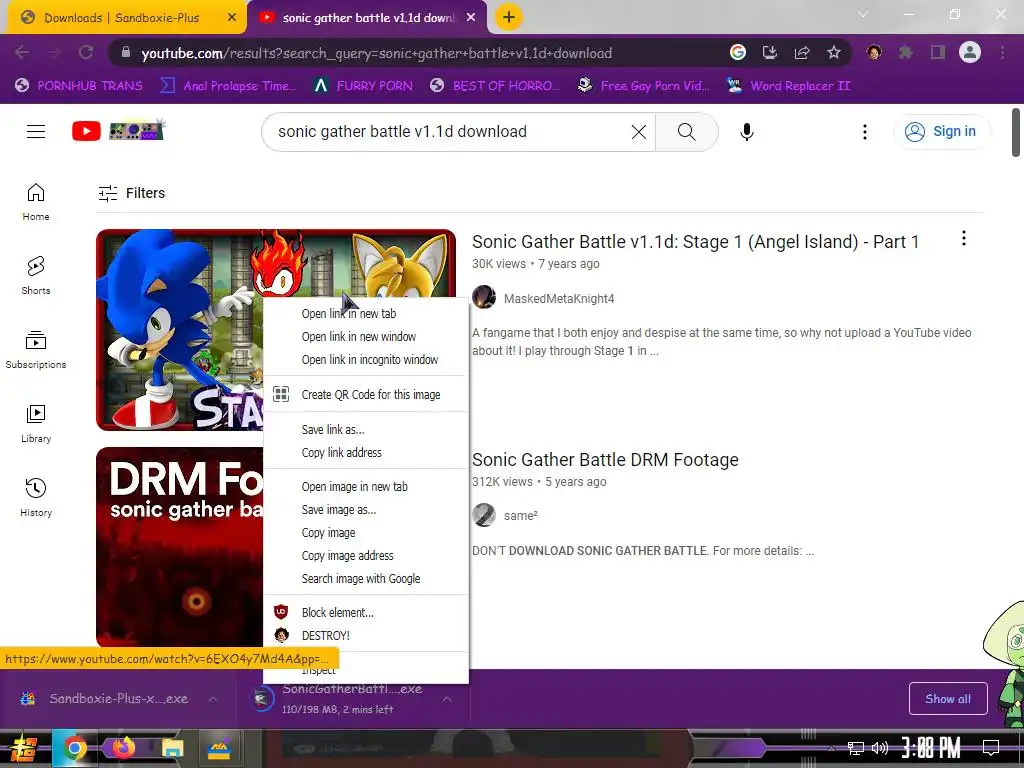Open Sonic Gather Battle DRM Footage title

point(605,460)
